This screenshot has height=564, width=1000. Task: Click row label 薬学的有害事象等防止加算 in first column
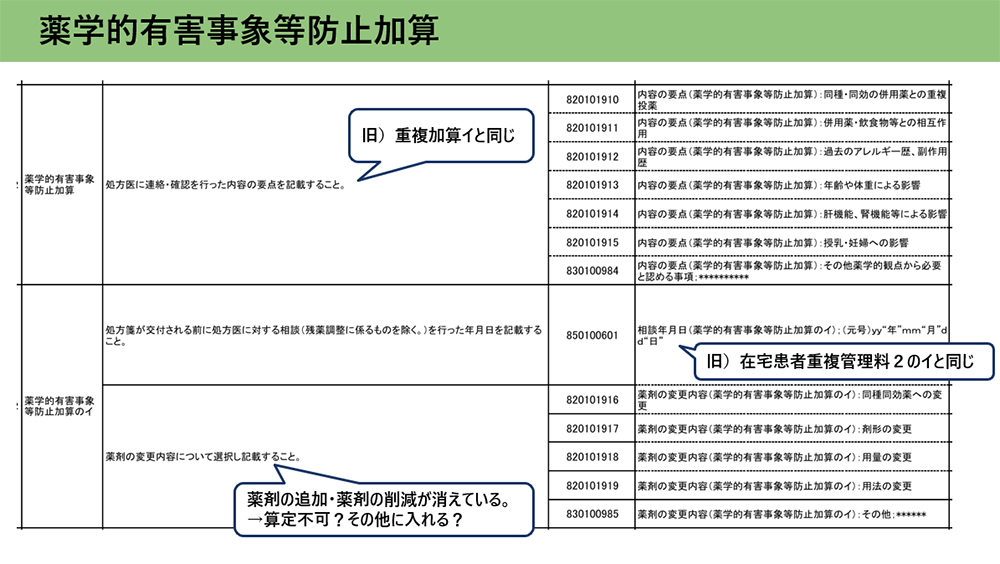(x=59, y=184)
